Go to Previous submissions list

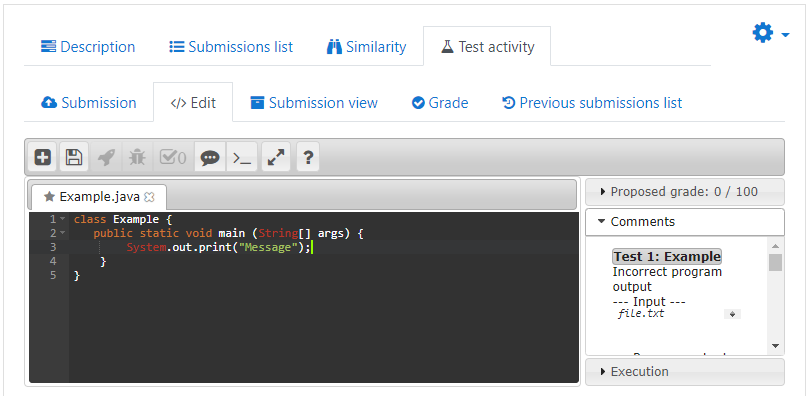coord(592,103)
